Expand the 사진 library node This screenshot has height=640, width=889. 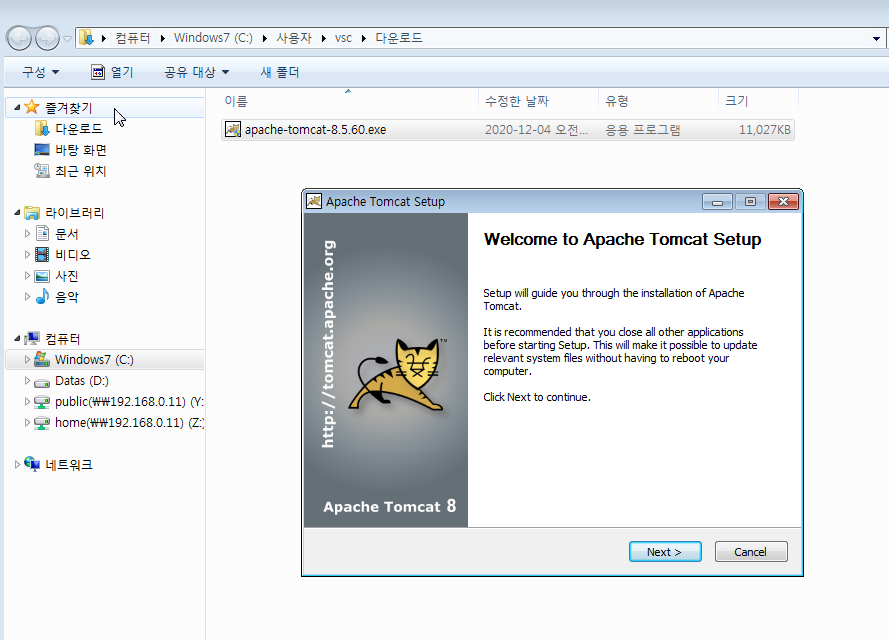(x=27, y=276)
